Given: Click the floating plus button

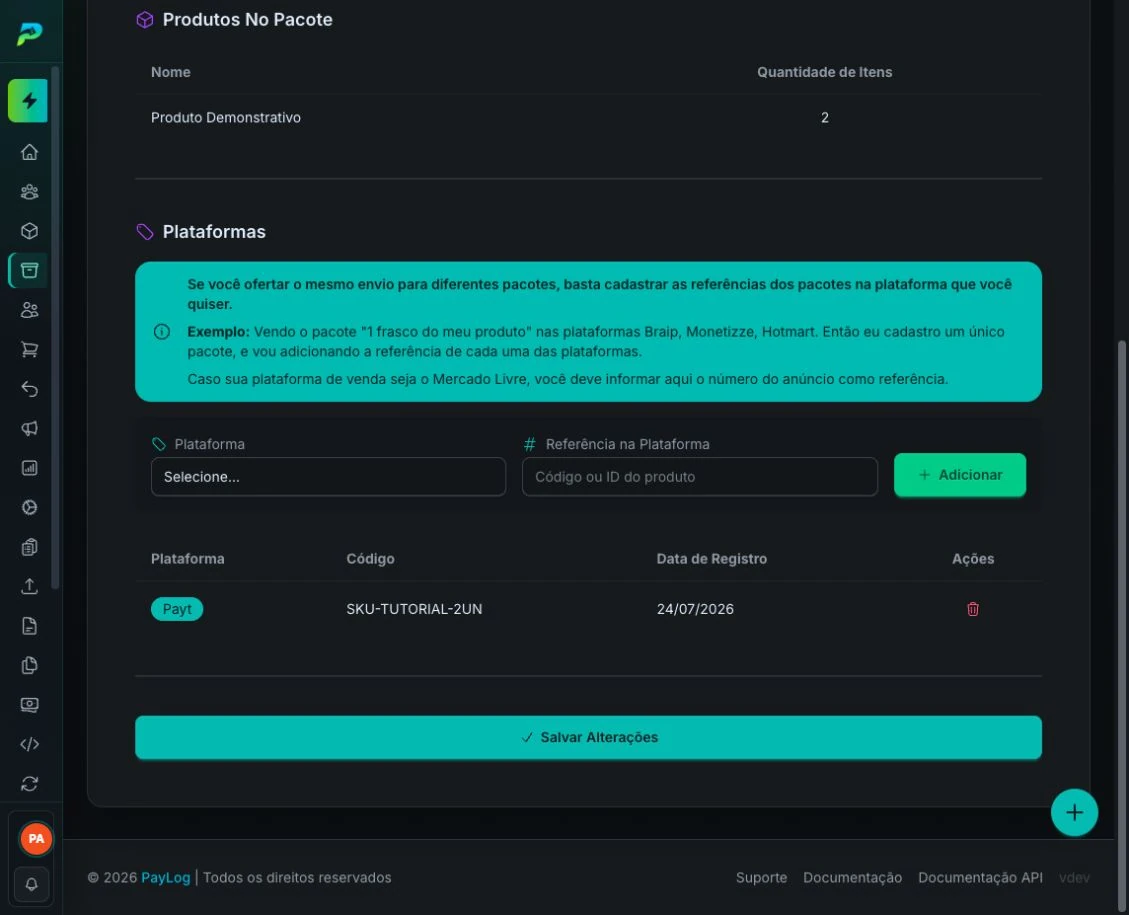Looking at the screenshot, I should (x=1074, y=813).
